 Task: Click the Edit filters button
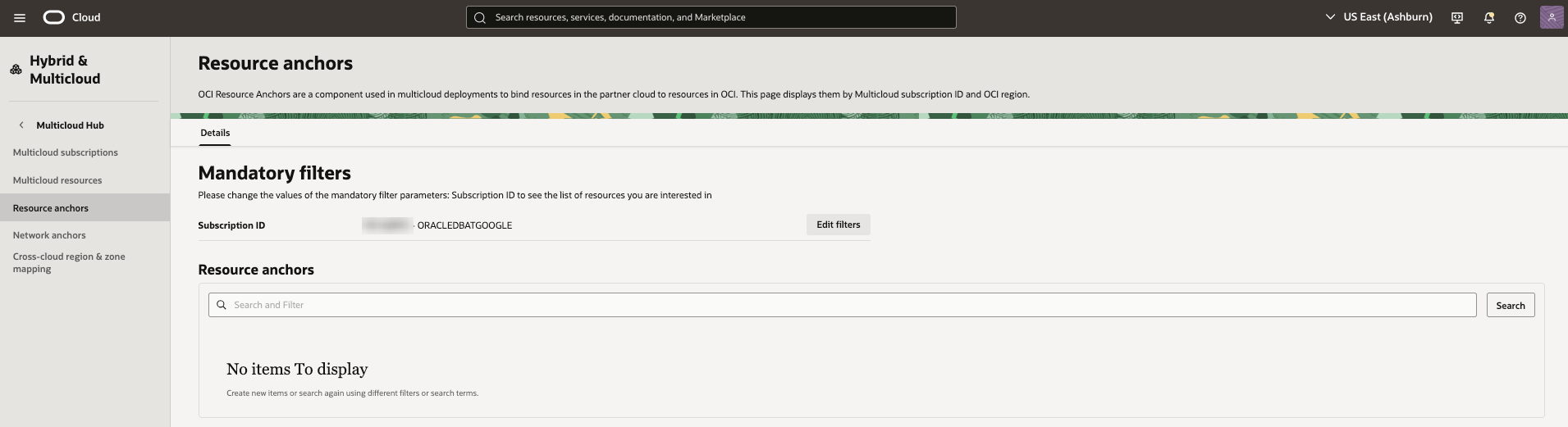(x=839, y=225)
